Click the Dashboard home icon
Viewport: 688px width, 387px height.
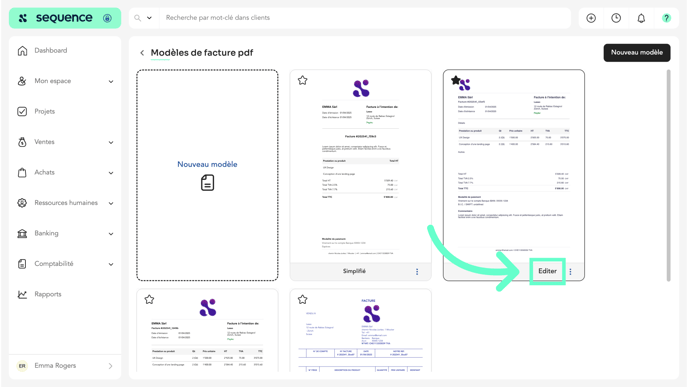22,50
